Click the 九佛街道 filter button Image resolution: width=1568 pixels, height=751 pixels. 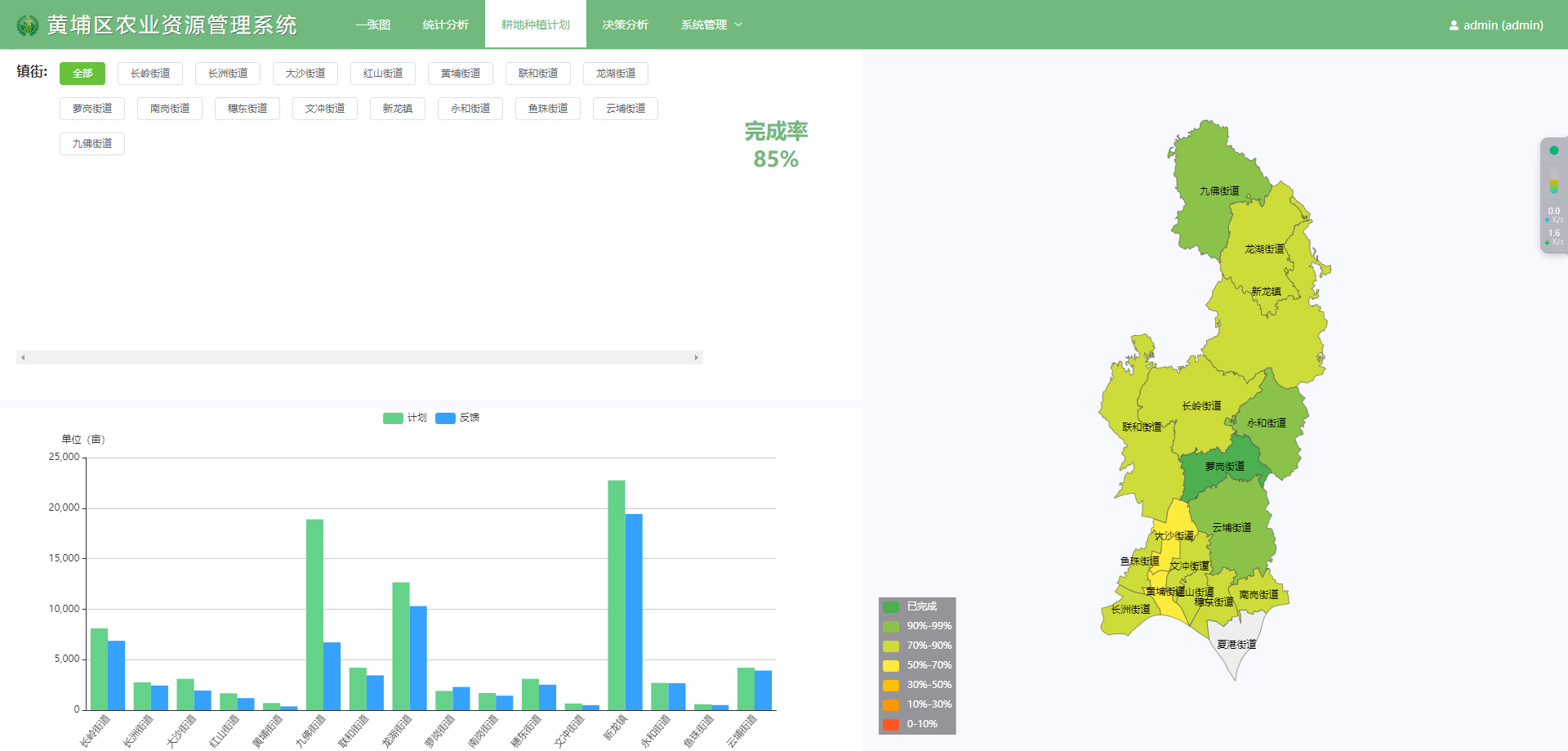click(91, 144)
